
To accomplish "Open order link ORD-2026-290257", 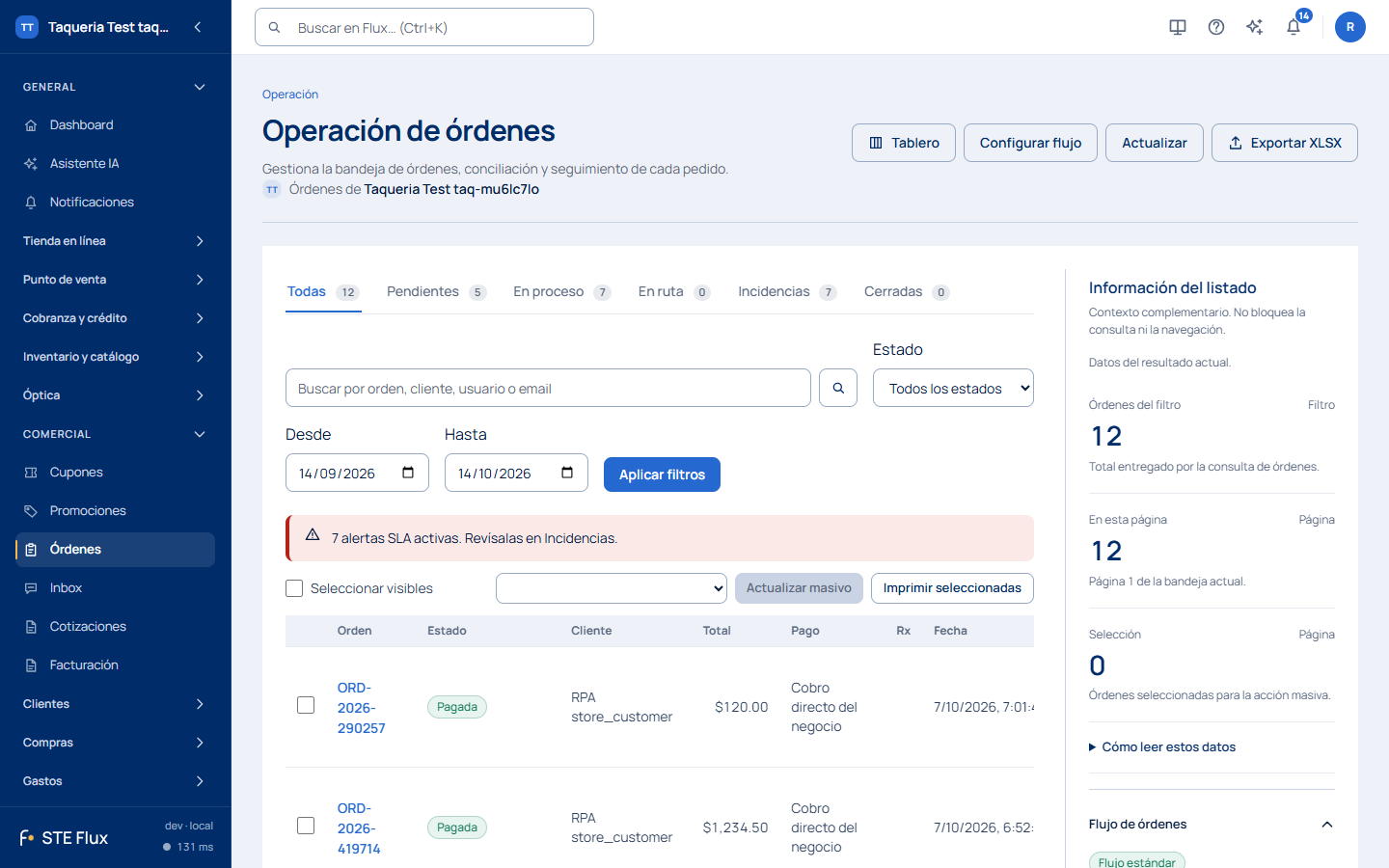I will tap(361, 708).
